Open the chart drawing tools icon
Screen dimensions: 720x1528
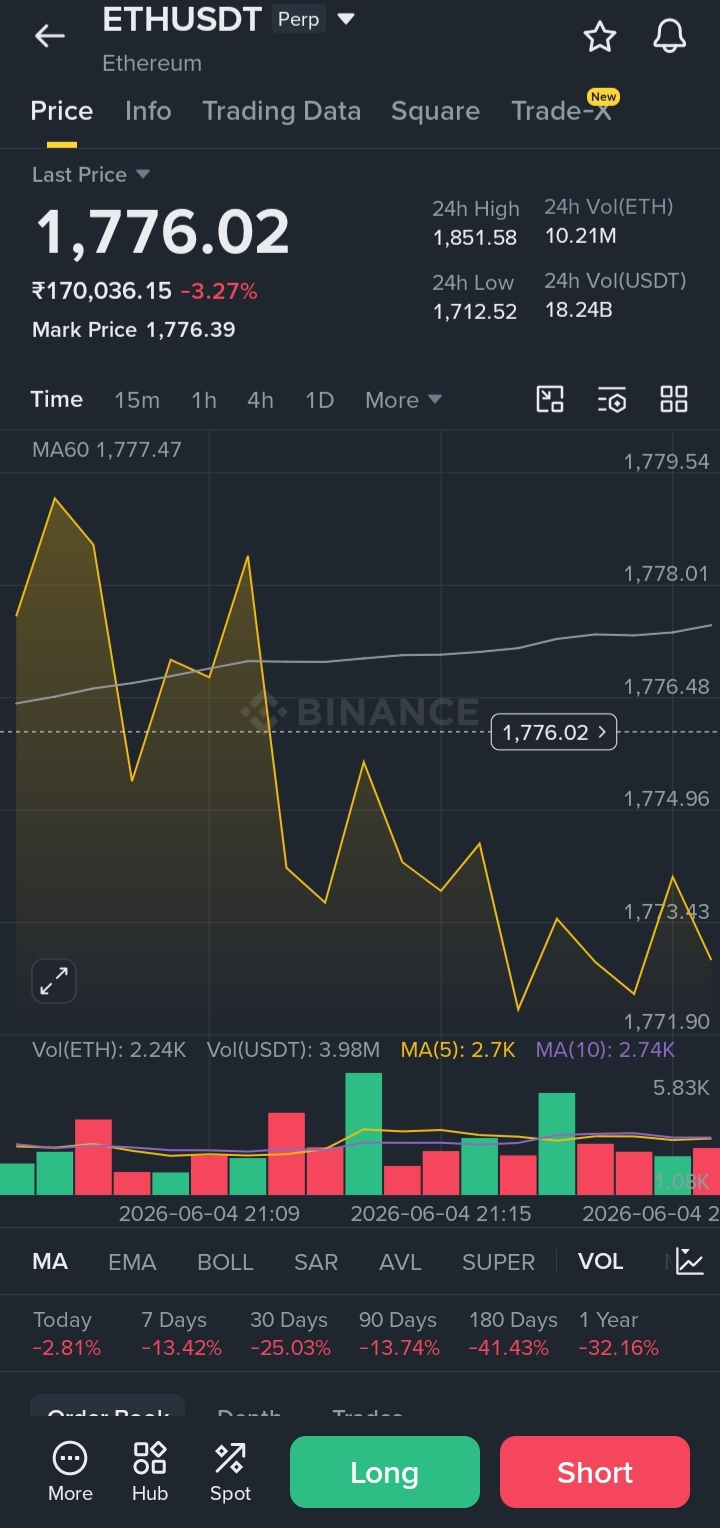point(550,399)
